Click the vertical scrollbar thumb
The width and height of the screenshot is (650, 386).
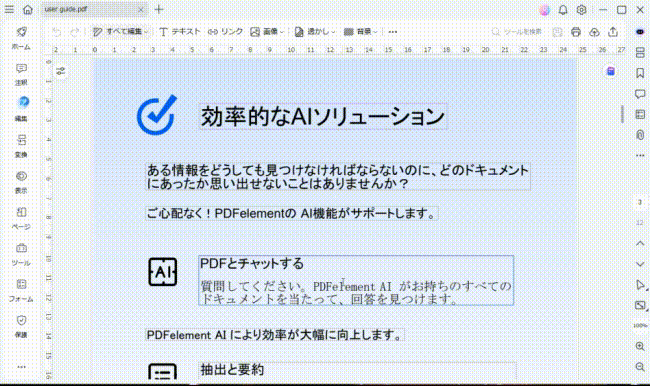point(622,114)
